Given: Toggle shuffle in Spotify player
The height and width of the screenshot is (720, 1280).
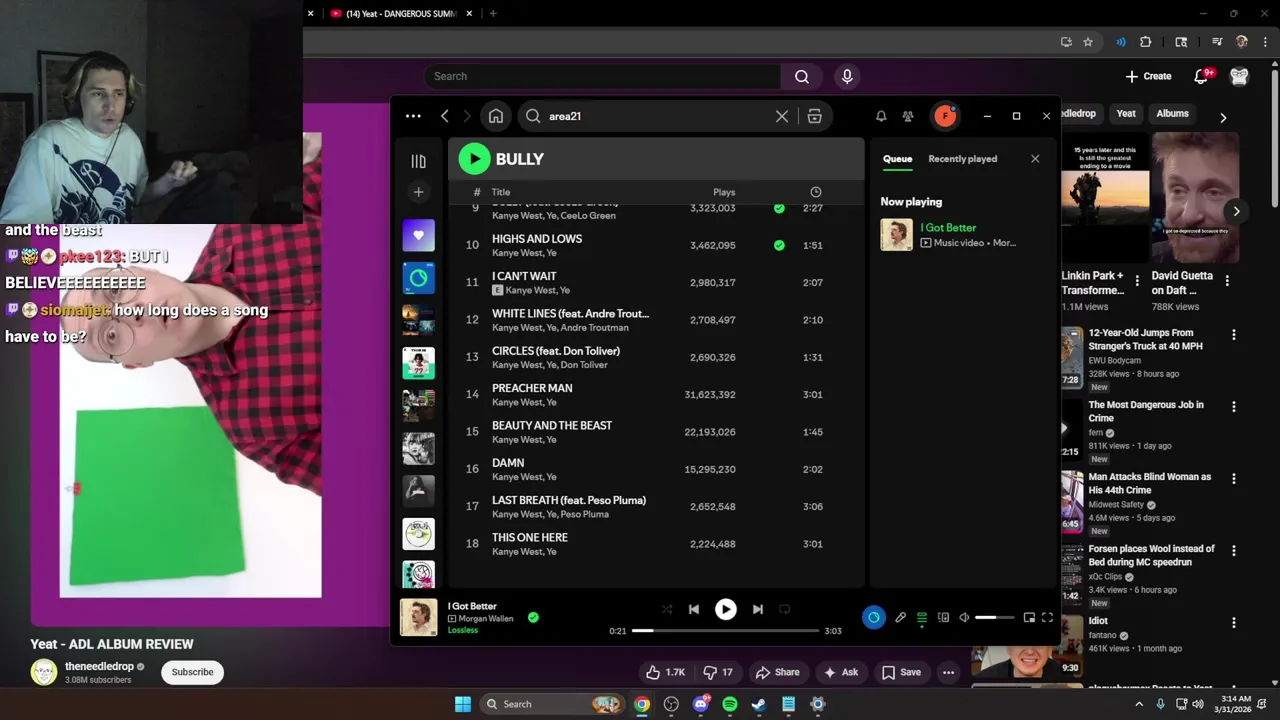Looking at the screenshot, I should (667, 609).
